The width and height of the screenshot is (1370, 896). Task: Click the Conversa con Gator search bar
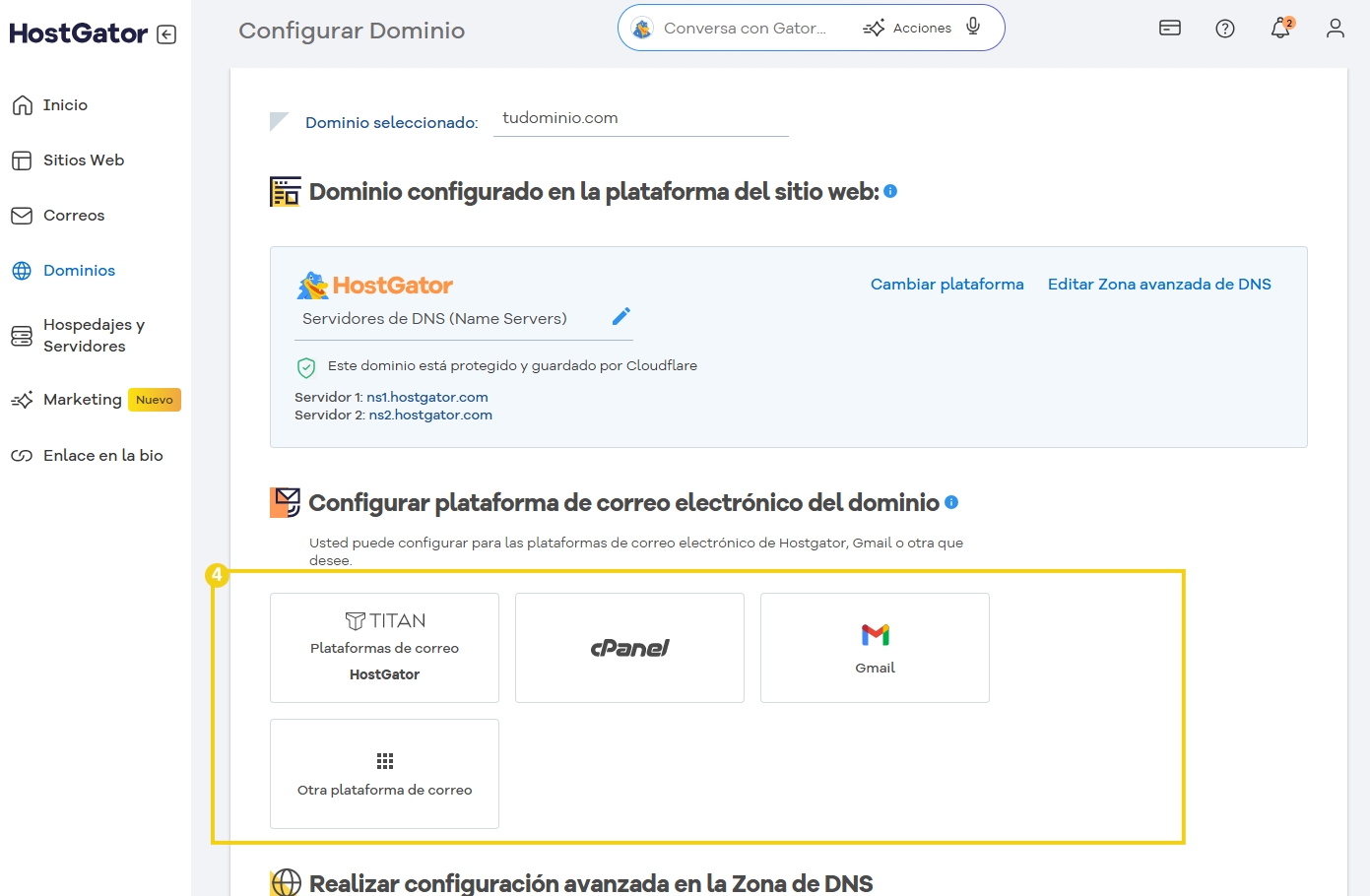pyautogui.click(x=749, y=28)
